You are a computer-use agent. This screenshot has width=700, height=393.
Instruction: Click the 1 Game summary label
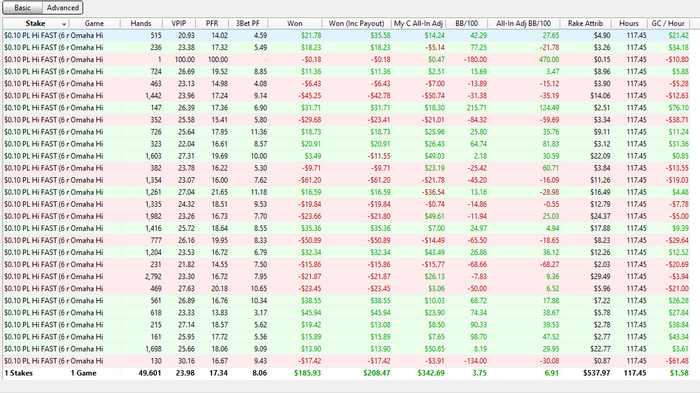click(x=83, y=373)
